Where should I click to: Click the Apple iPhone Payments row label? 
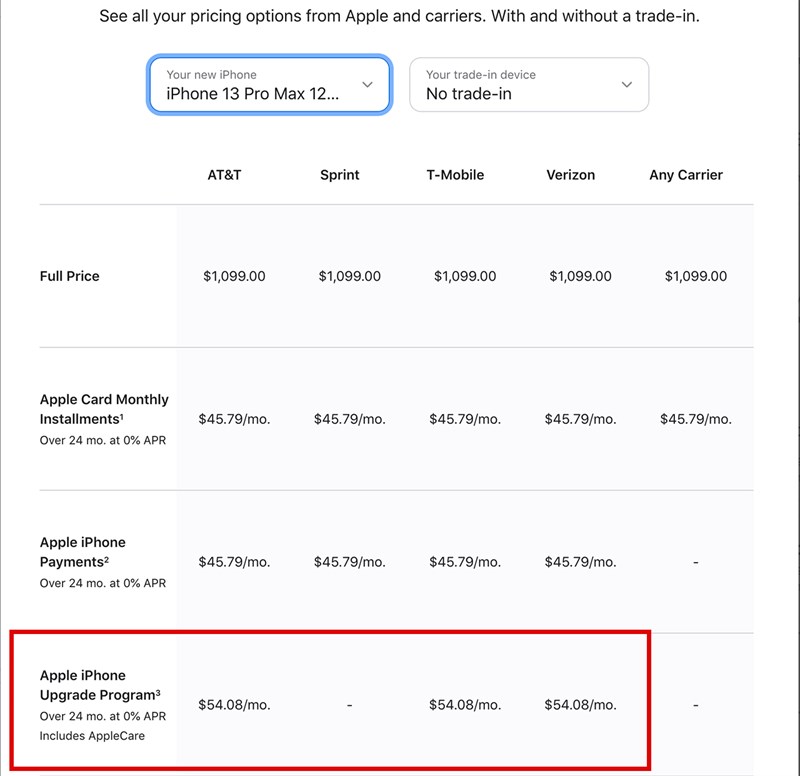tap(83, 552)
